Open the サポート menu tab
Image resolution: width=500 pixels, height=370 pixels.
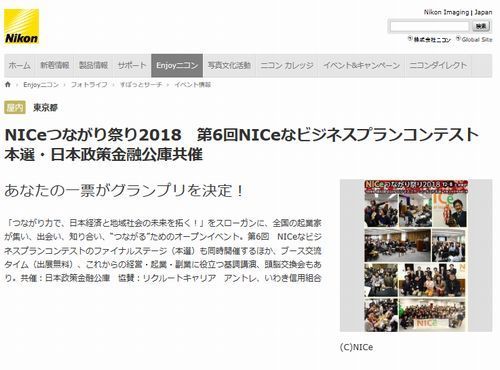[132, 65]
